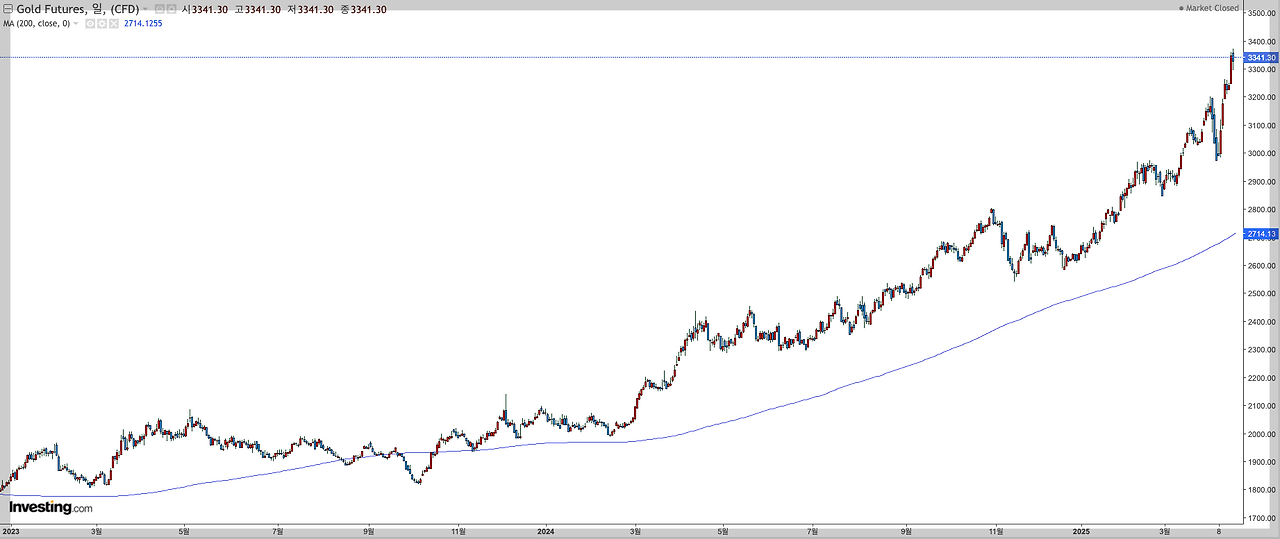
Task: Click the 2500.00 price axis label
Action: pyautogui.click(x=1262, y=294)
